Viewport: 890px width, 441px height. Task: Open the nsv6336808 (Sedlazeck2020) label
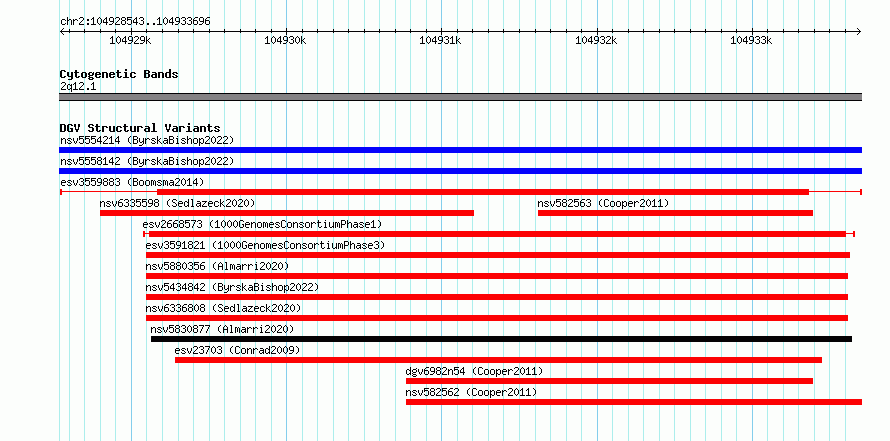pos(223,308)
